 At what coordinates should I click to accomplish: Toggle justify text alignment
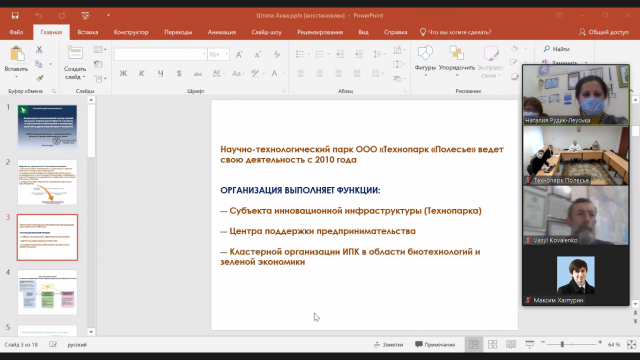(357, 73)
